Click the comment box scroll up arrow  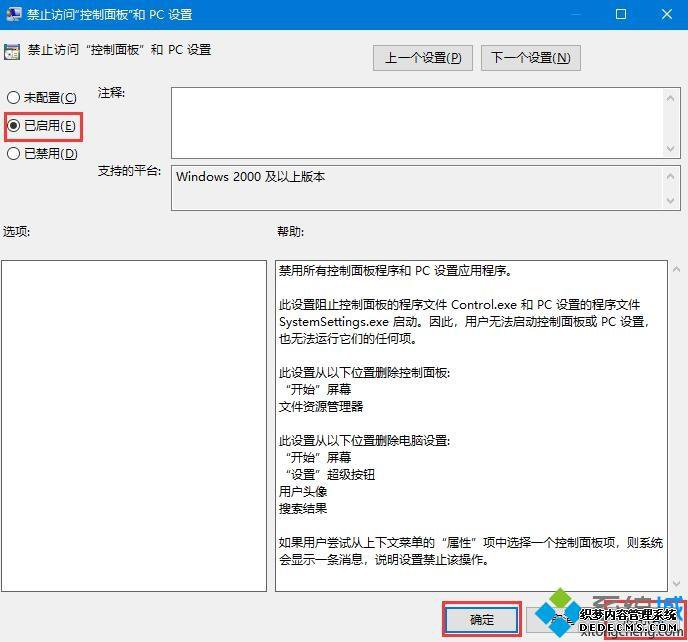pyautogui.click(x=670, y=98)
